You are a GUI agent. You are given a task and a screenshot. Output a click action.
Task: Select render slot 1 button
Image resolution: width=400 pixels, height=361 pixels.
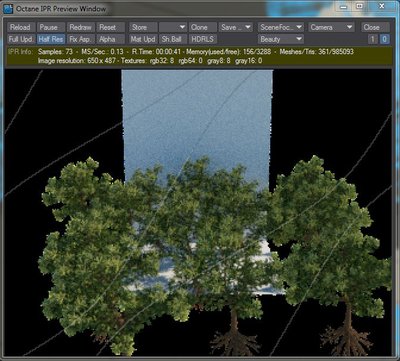coord(372,39)
